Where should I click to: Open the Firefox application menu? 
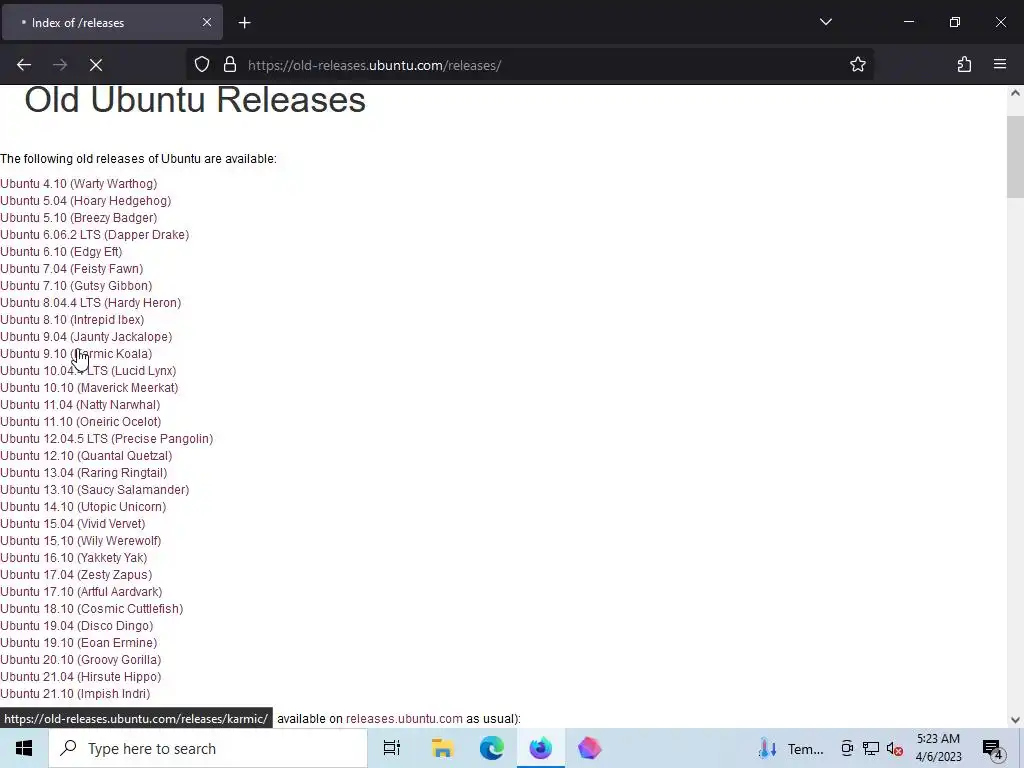pos(1000,65)
